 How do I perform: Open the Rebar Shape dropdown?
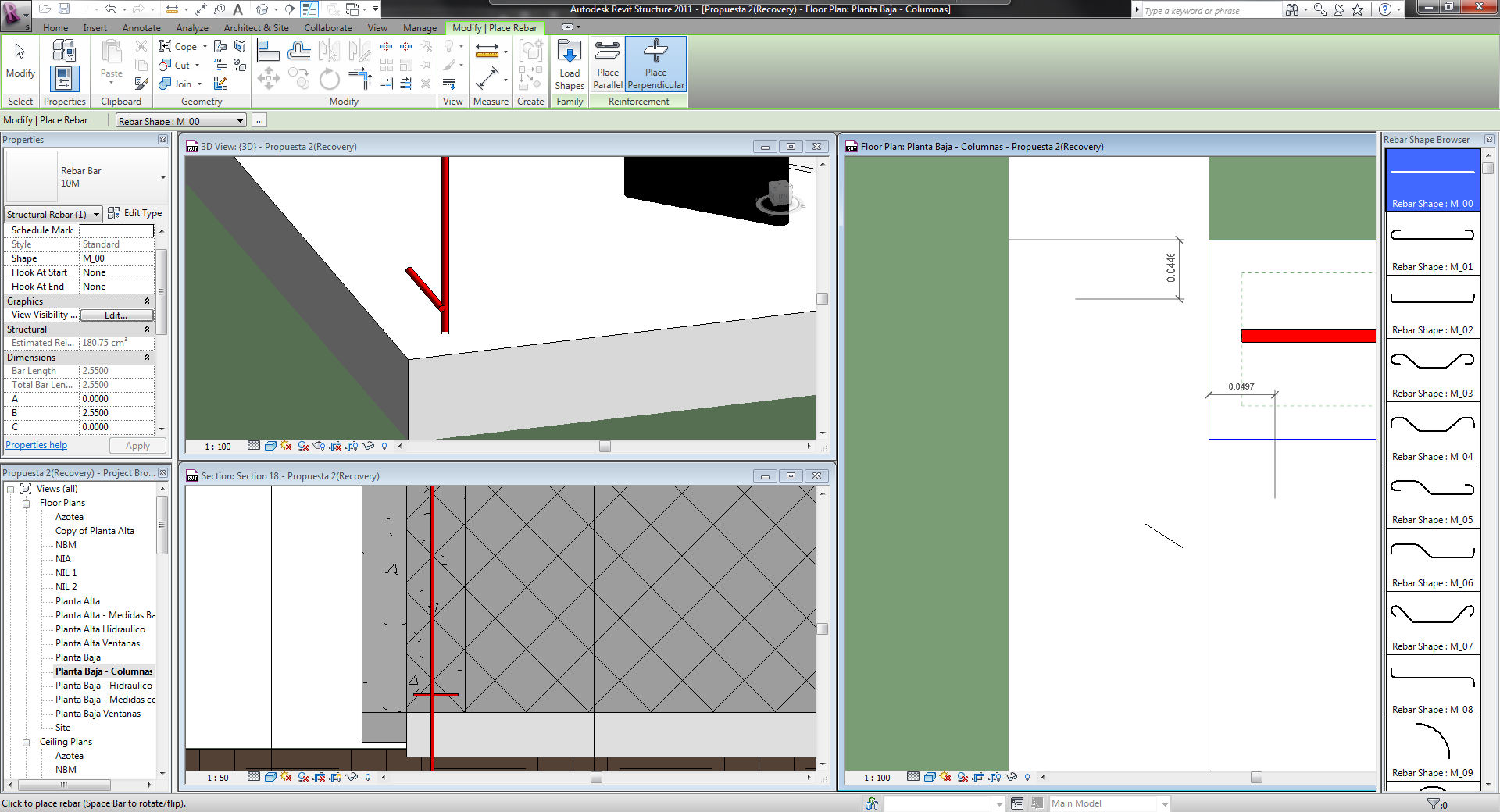coord(240,121)
